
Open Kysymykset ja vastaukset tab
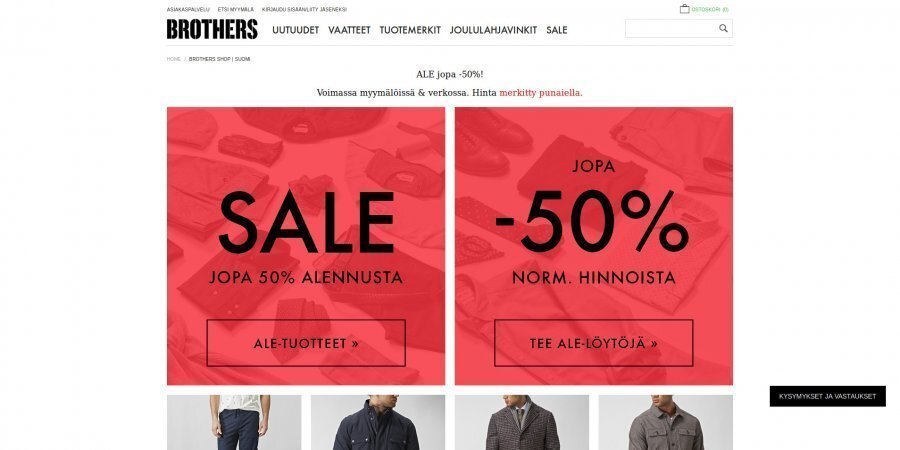pyautogui.click(x=827, y=396)
